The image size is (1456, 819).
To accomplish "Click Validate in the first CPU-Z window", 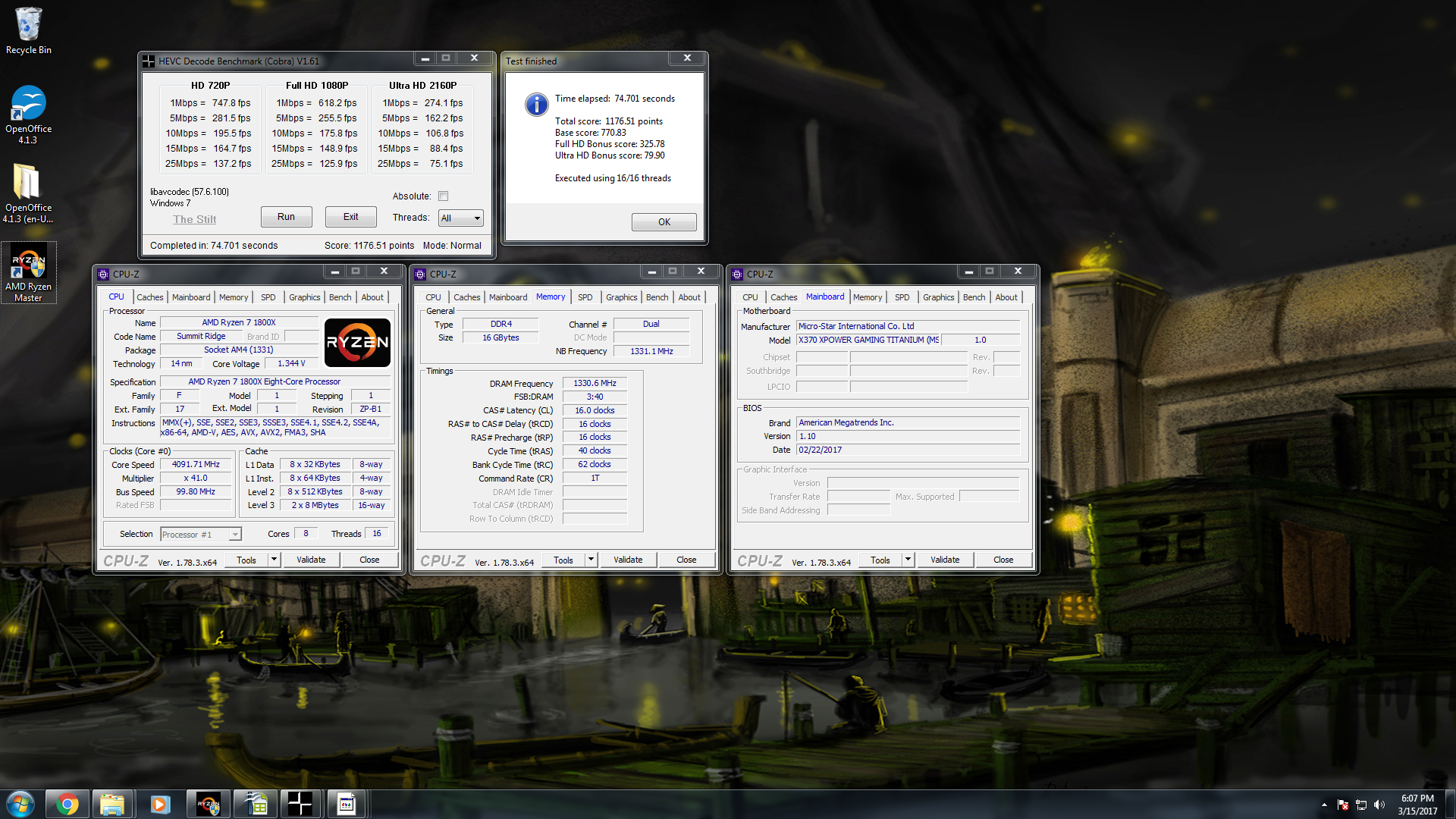I will [x=311, y=560].
